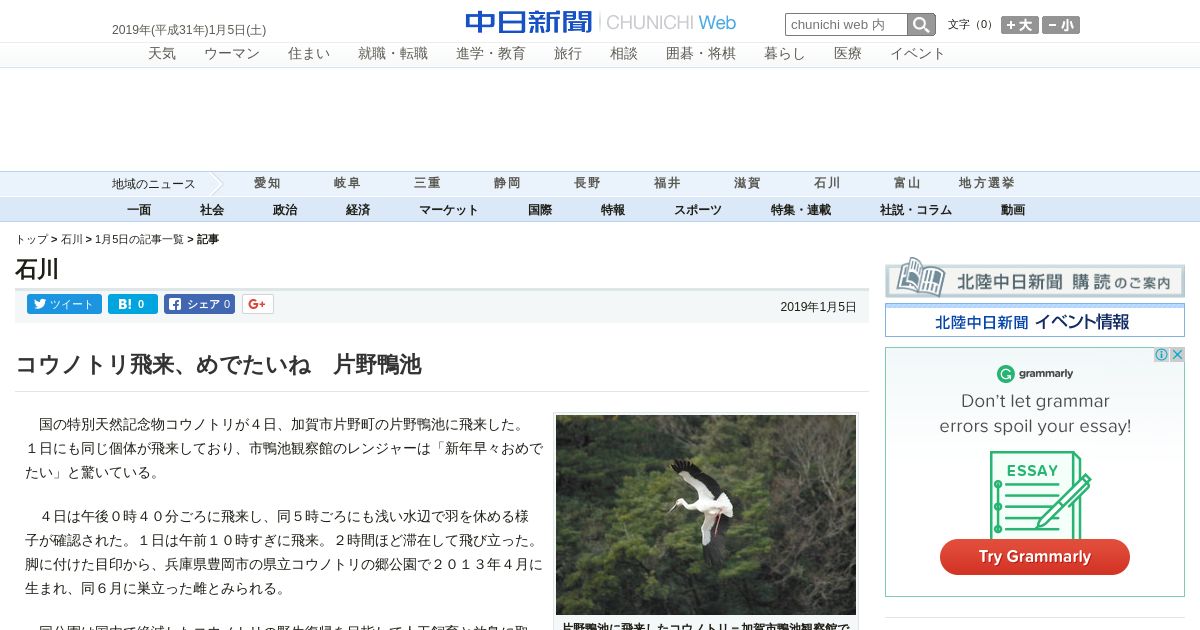The height and width of the screenshot is (630, 1200).
Task: Open the 囲碁・将棋 menu item
Action: [701, 54]
